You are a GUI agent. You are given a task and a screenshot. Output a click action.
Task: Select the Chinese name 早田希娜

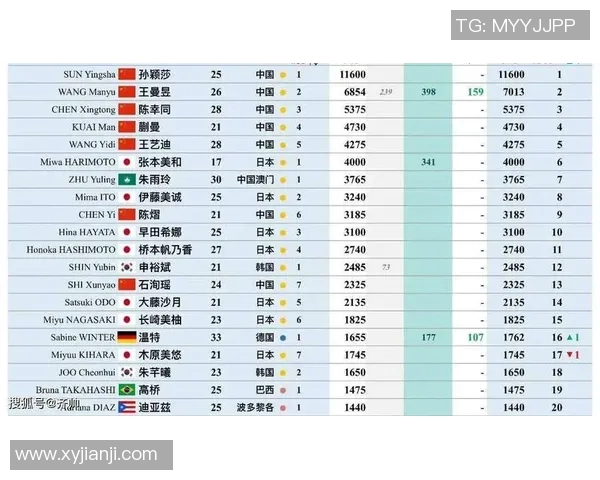(160, 232)
